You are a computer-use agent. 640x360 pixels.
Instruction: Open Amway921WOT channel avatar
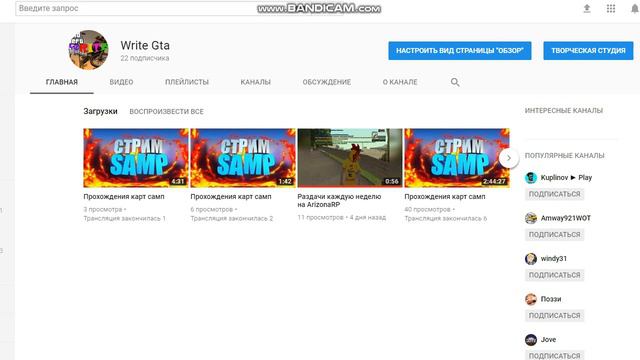pyautogui.click(x=531, y=218)
